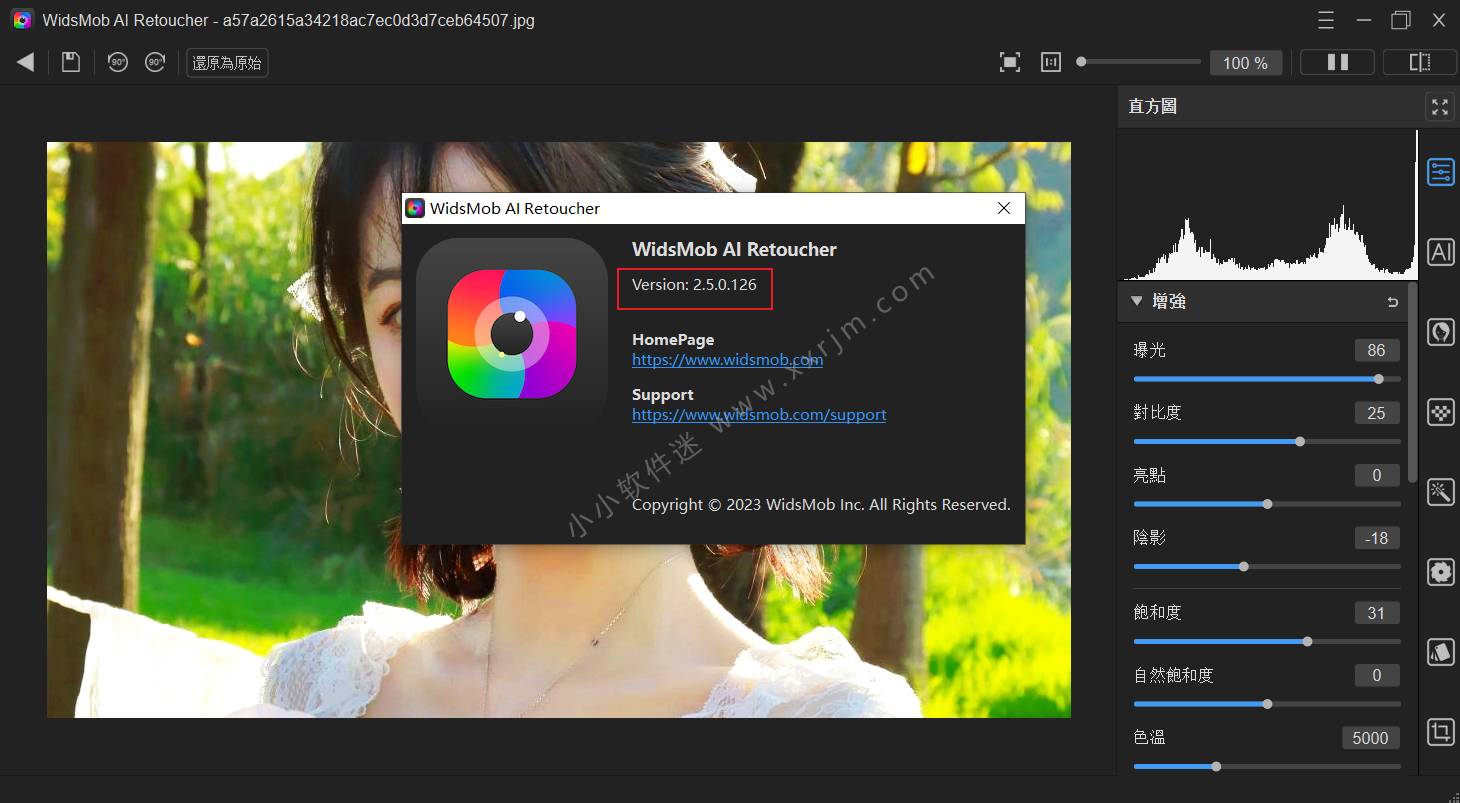
Task: Collapse the 增強 section triangle
Action: point(1136,301)
